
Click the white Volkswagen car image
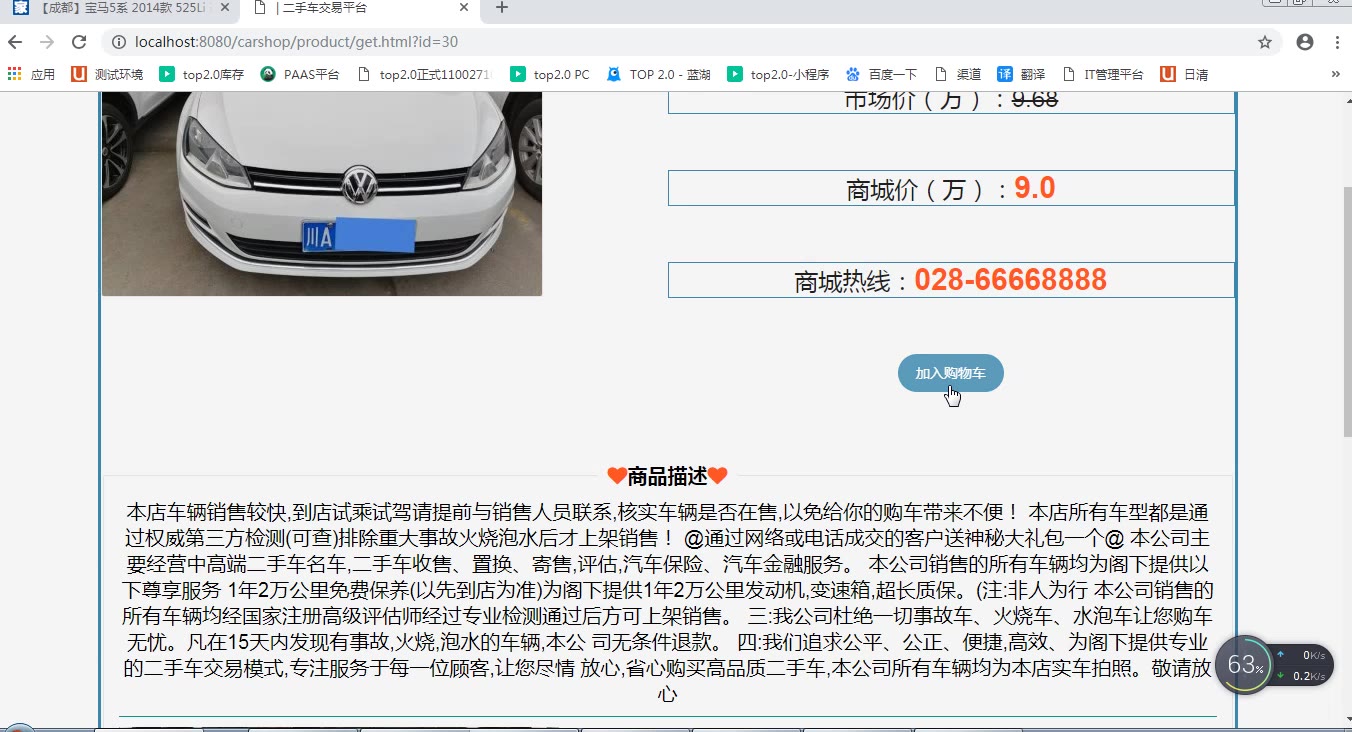click(x=322, y=194)
